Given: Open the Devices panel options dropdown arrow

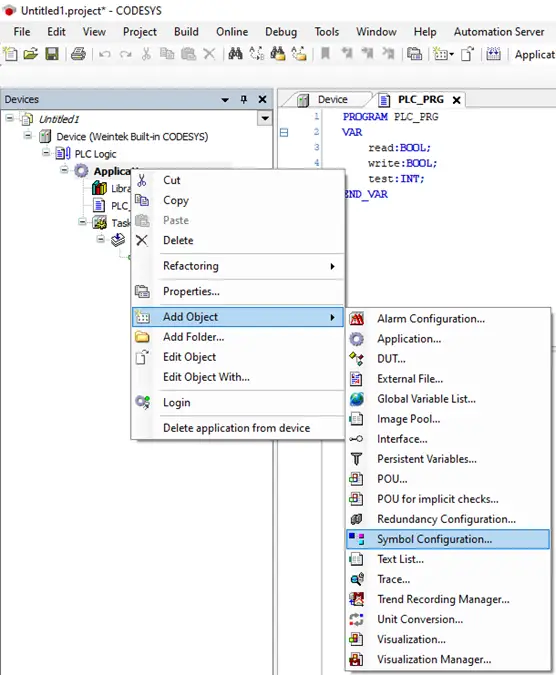Looking at the screenshot, I should pos(225,100).
